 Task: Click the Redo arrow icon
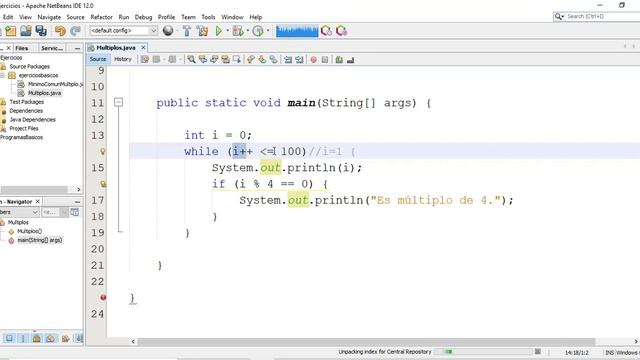[75, 31]
